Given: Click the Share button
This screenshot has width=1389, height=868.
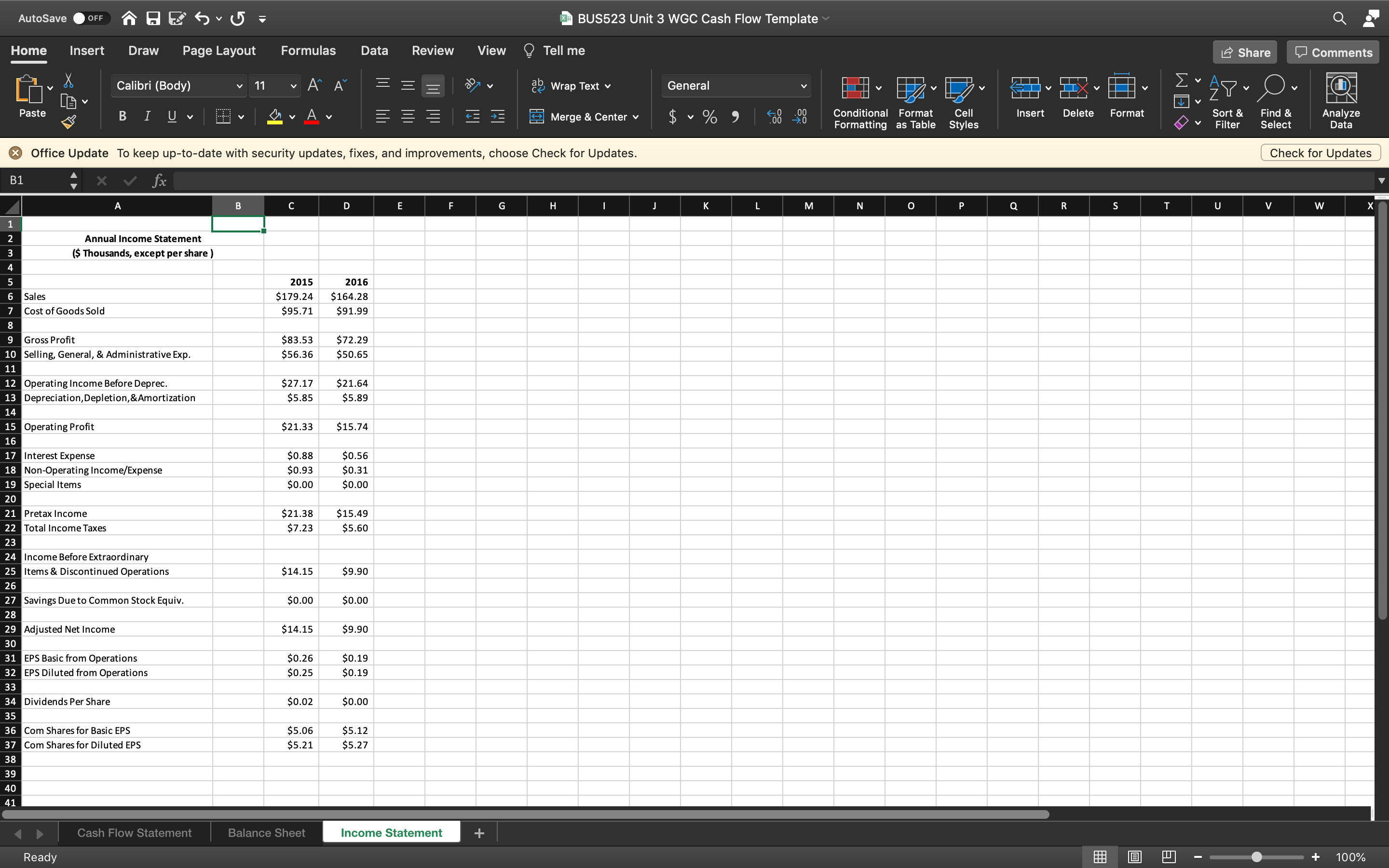Looking at the screenshot, I should coord(1245,52).
